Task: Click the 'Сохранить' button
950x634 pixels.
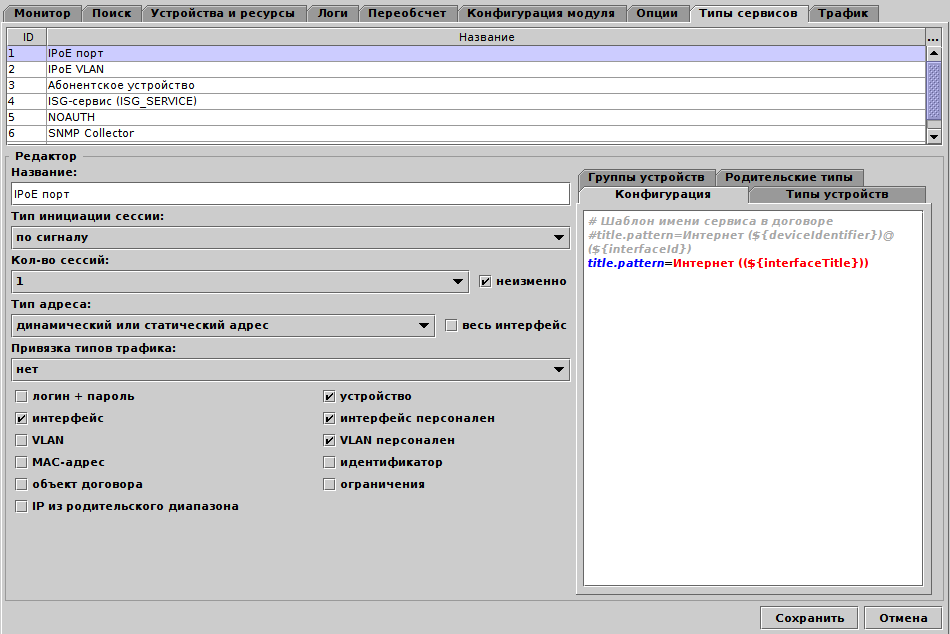Action: click(808, 618)
